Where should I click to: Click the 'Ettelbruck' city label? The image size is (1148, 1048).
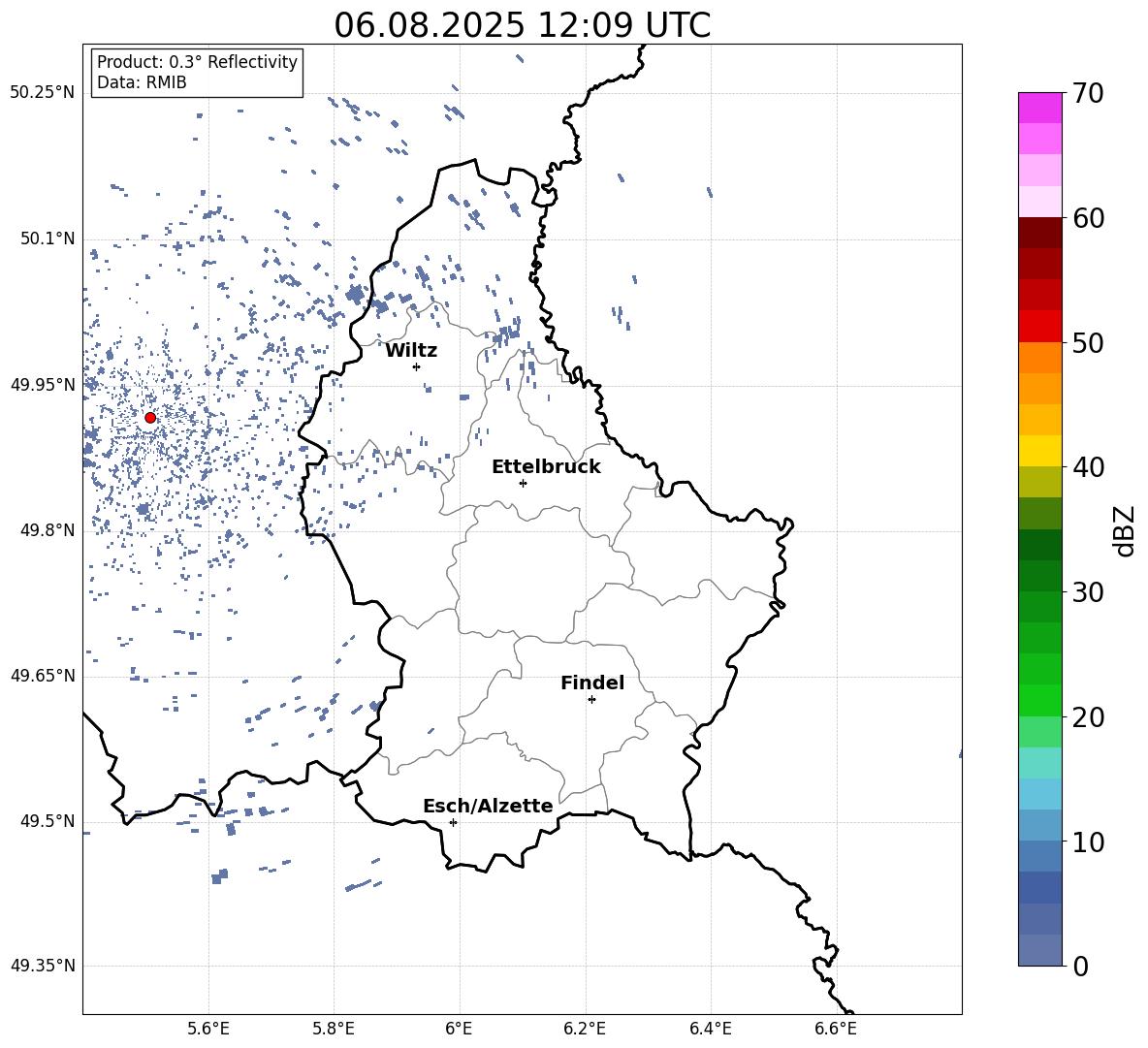coord(546,467)
